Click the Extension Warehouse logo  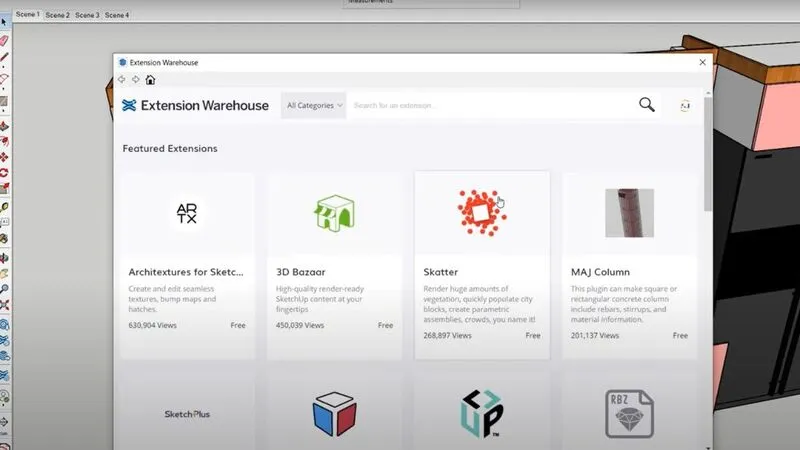tap(195, 106)
